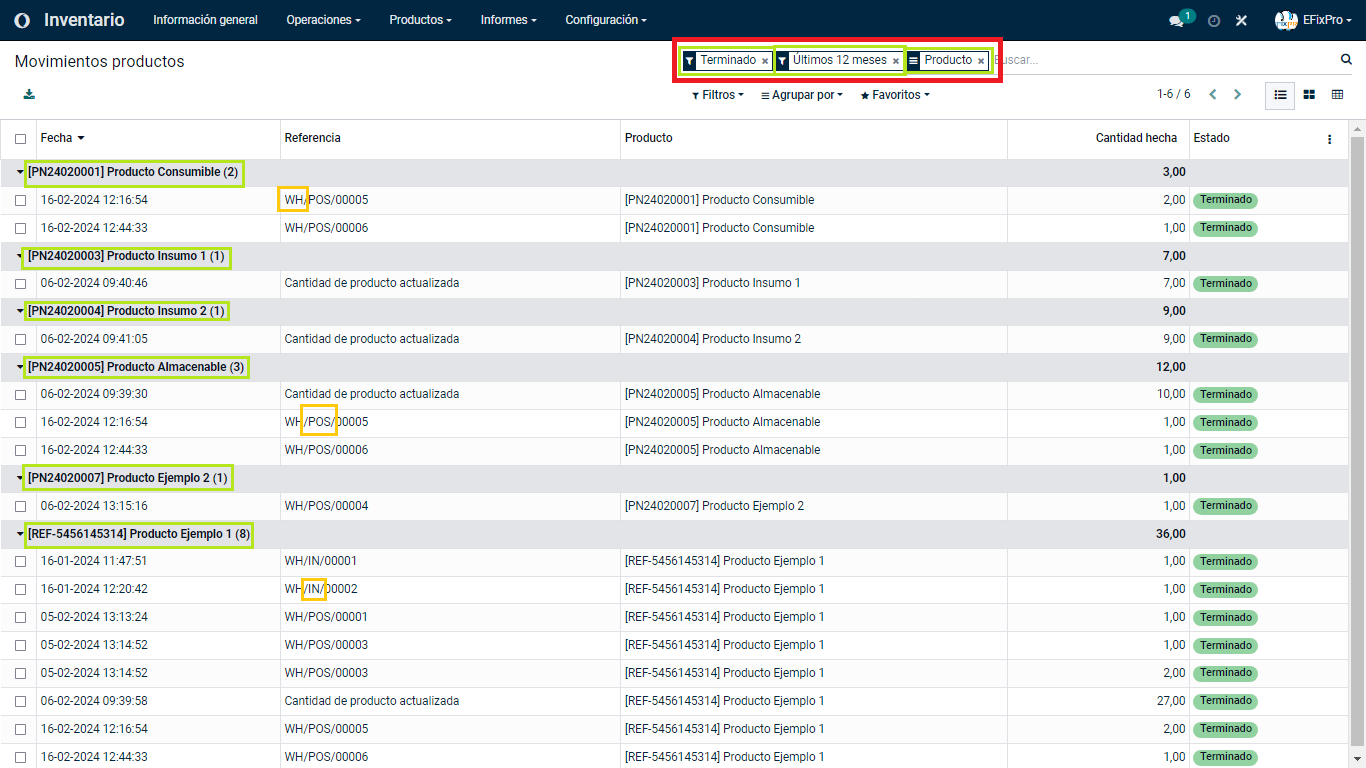Open the activities clock icon

pos(1214,20)
